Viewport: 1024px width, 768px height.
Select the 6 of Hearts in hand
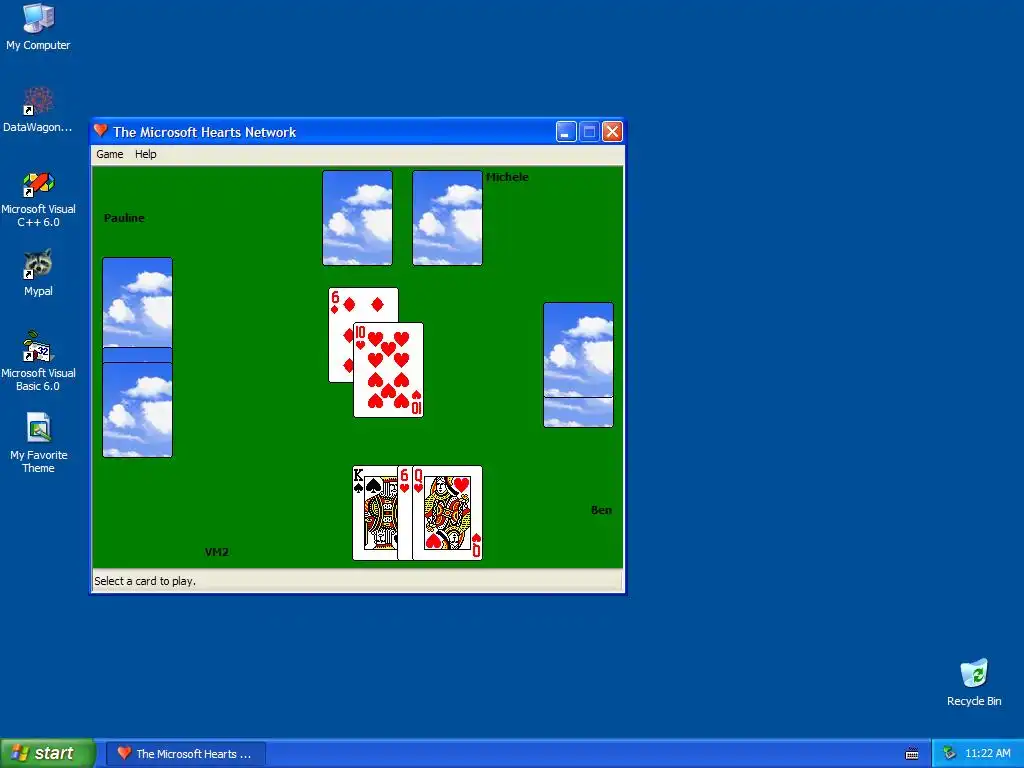coord(404,513)
